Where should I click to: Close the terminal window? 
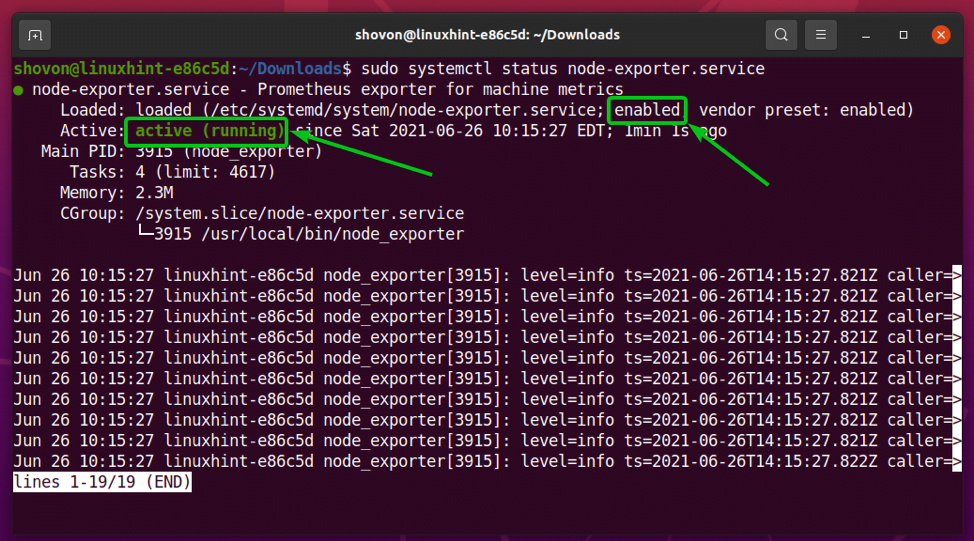(941, 35)
